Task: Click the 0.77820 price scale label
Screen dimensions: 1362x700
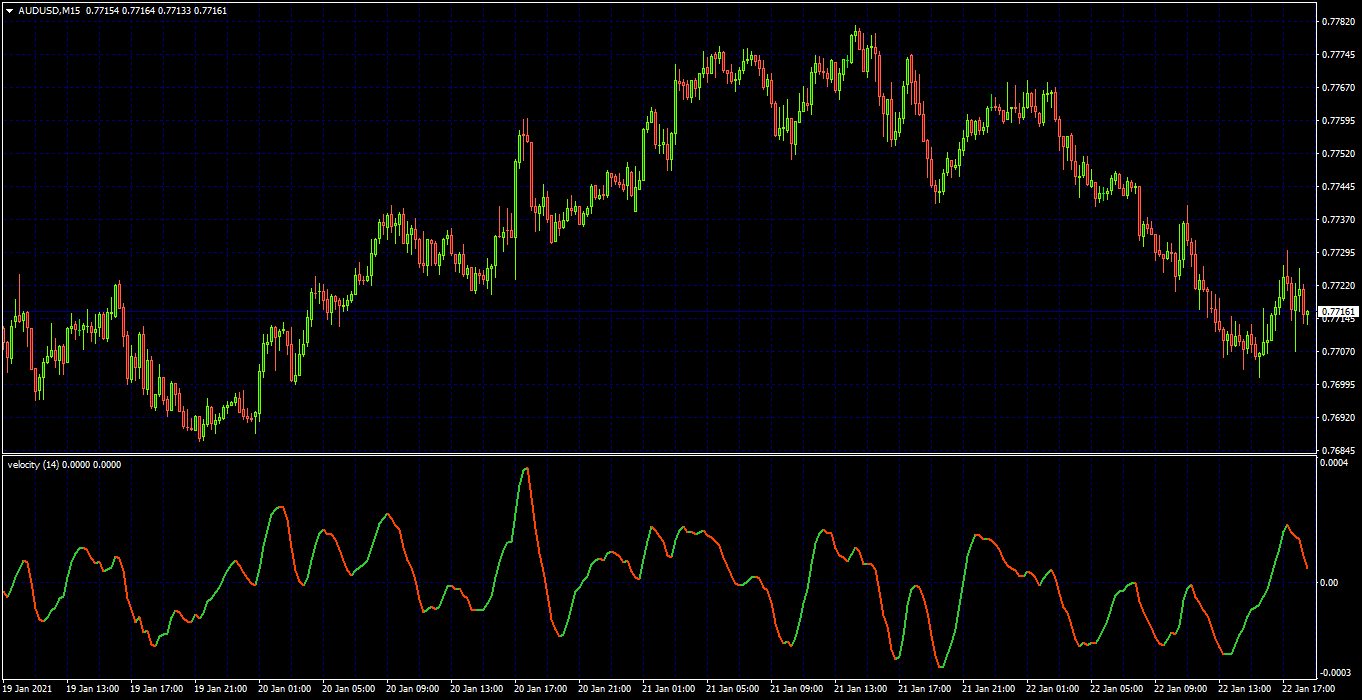Action: click(1338, 21)
